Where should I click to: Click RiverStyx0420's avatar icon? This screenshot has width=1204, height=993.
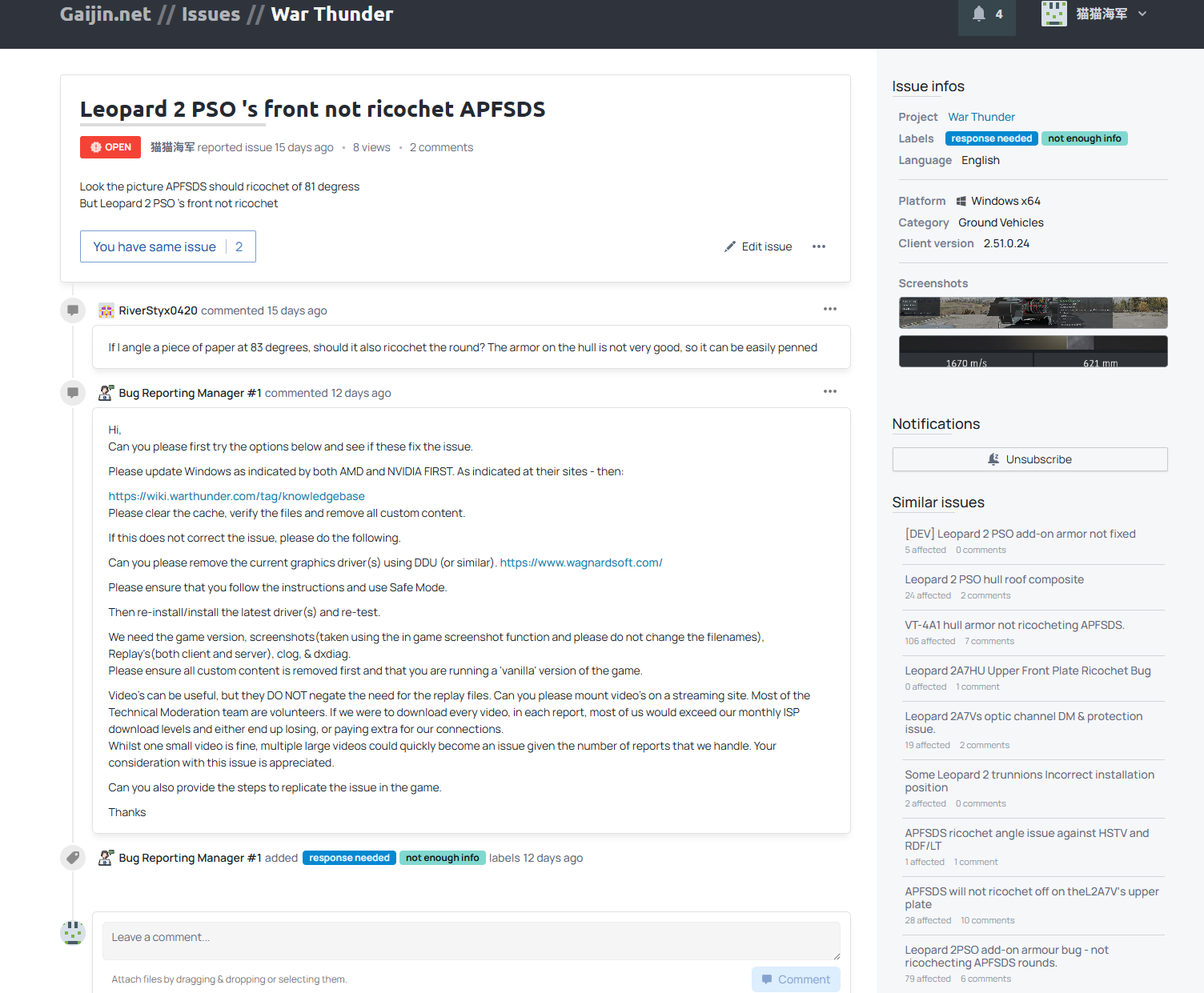click(x=106, y=310)
